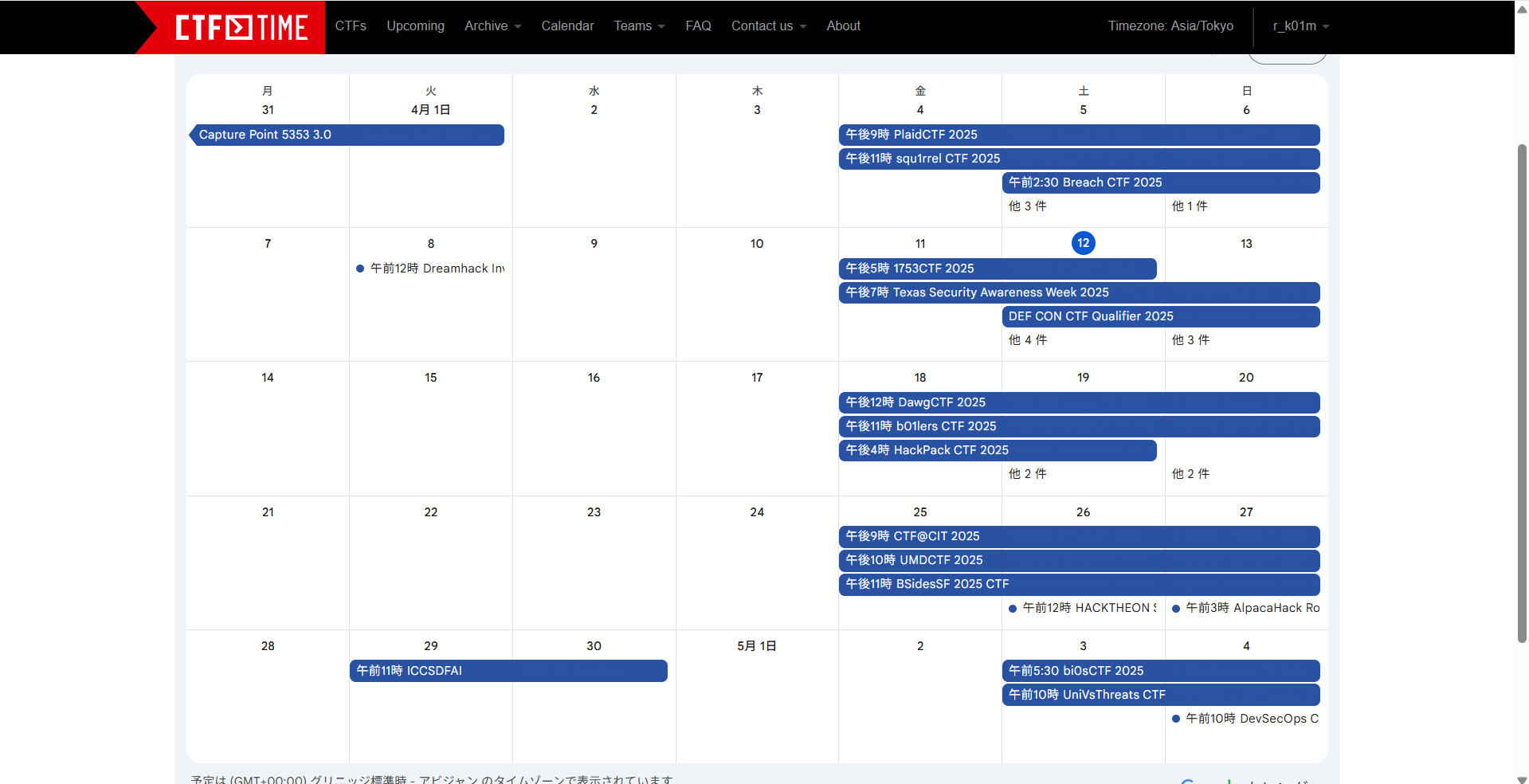Open the HACKTHEON event on April 26
Image resolution: width=1529 pixels, height=784 pixels.
[1082, 608]
